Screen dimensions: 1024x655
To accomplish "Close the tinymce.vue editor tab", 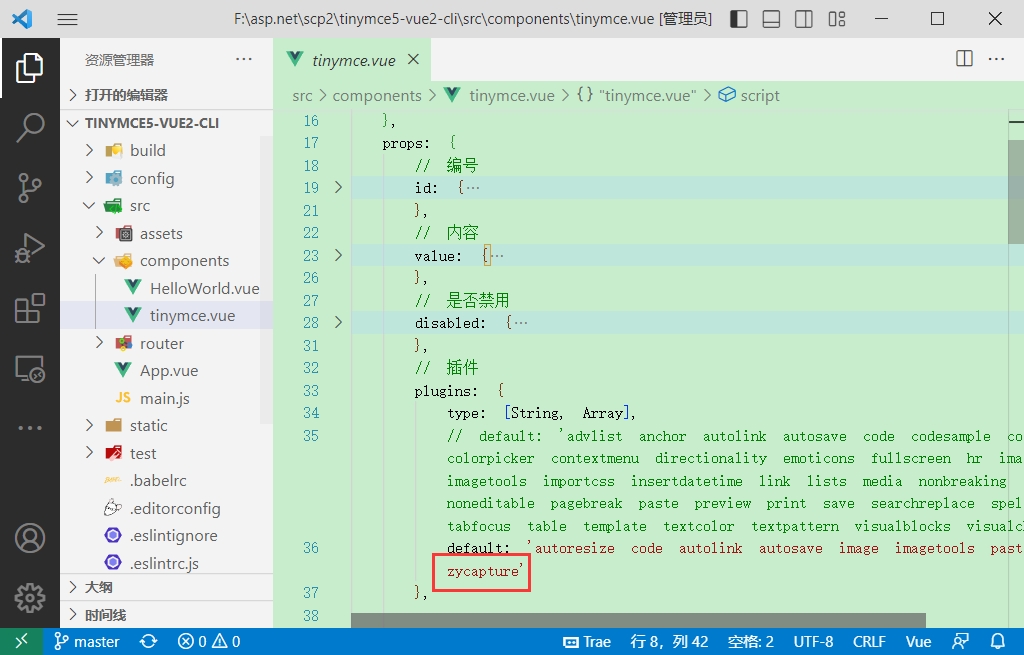I will pyautogui.click(x=413, y=59).
